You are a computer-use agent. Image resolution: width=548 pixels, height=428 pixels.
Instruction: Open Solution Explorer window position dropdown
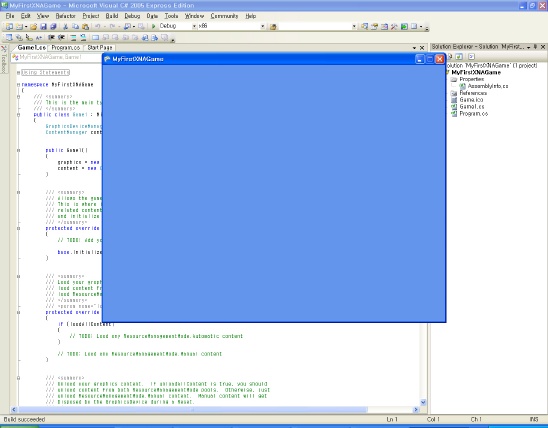[528, 47]
